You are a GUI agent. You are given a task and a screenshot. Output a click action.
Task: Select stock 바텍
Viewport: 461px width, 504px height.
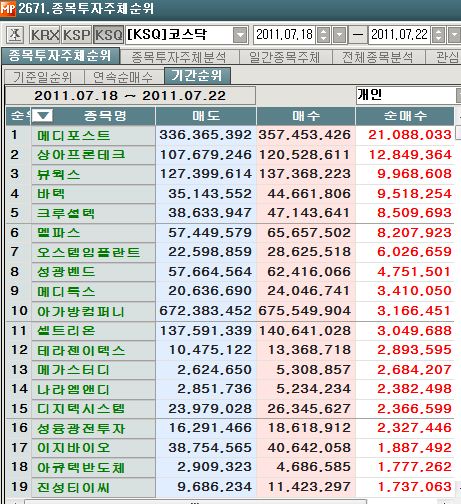point(93,194)
